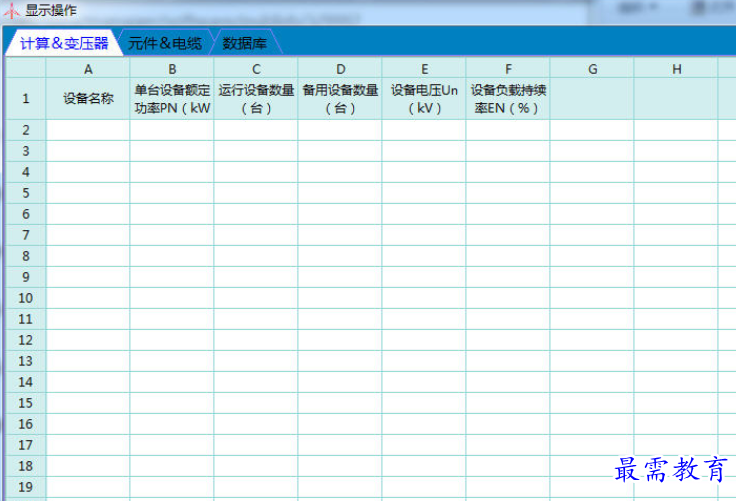Click cell C2 under 运行设备数量
The height and width of the screenshot is (501, 736).
[x=256, y=130]
